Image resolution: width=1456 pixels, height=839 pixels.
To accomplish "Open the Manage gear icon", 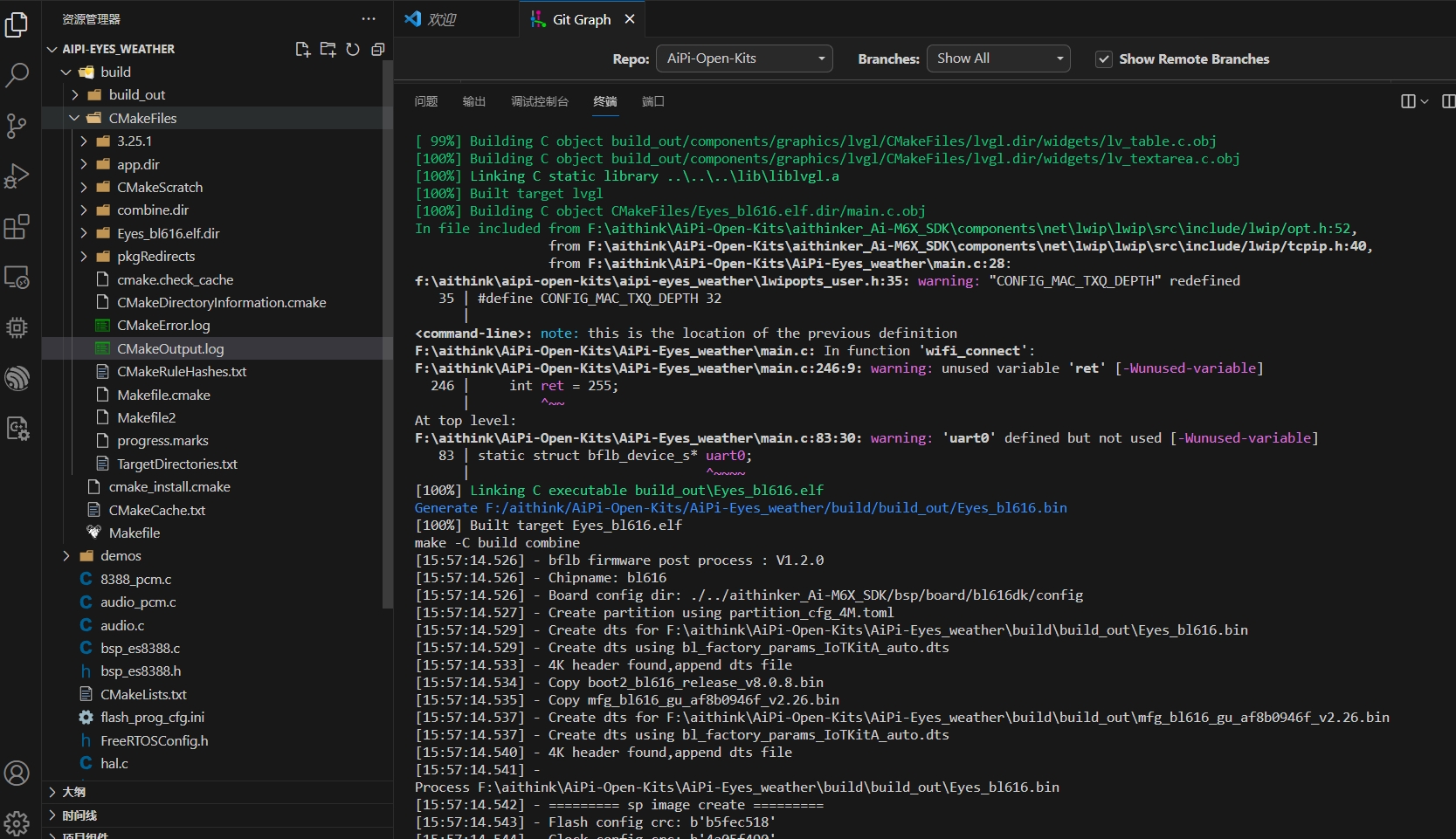I will pyautogui.click(x=17, y=822).
